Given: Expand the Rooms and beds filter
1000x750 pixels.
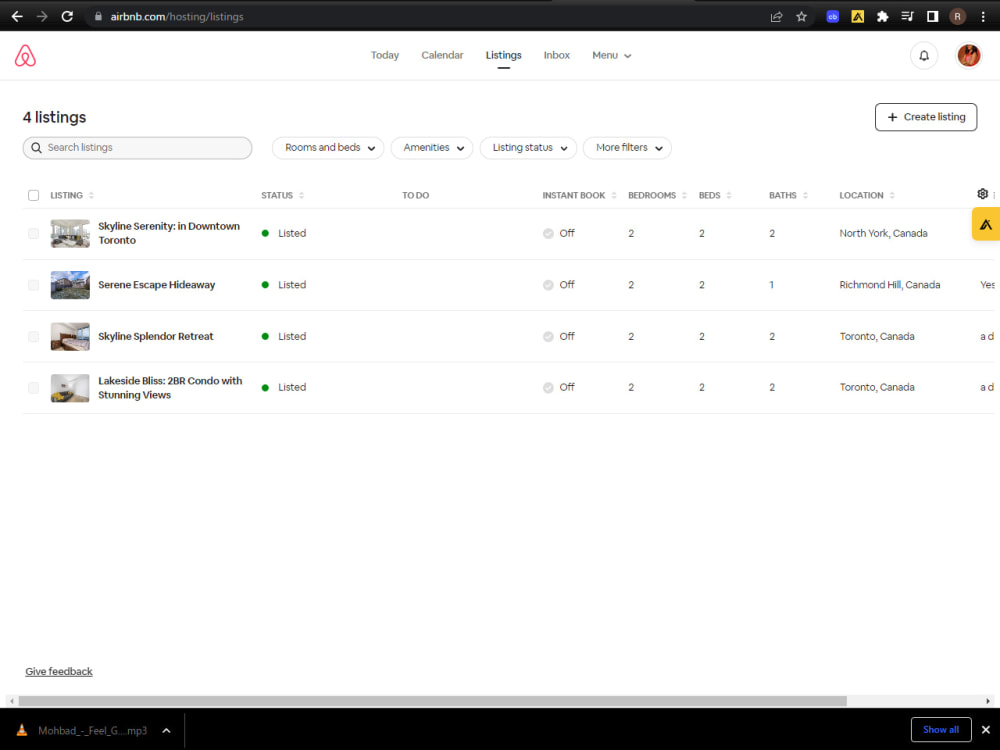Looking at the screenshot, I should [328, 148].
